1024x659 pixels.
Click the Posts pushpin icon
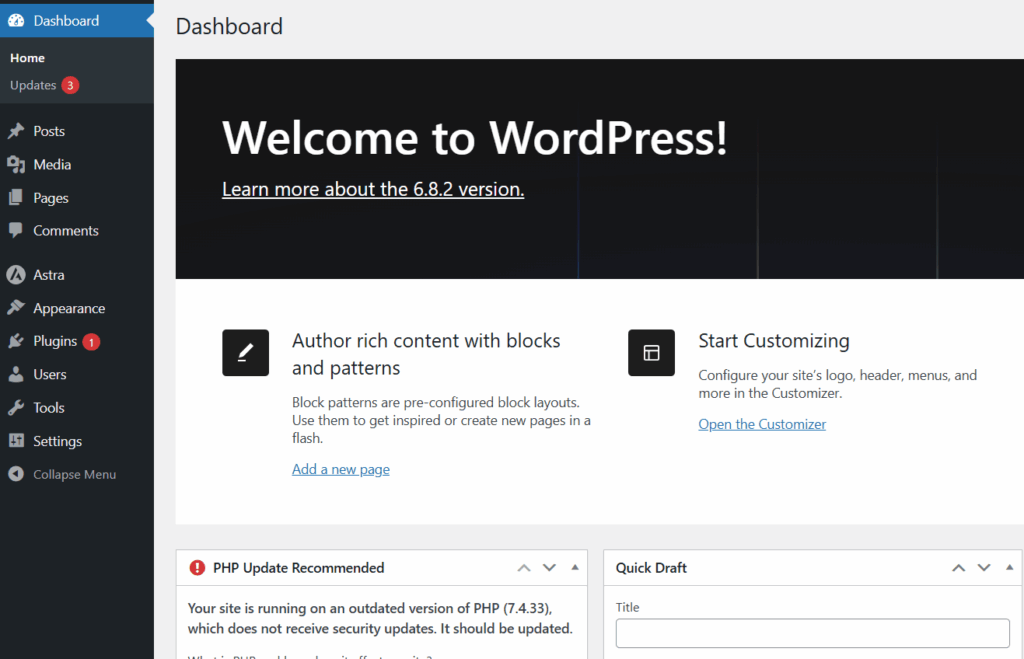(x=16, y=131)
